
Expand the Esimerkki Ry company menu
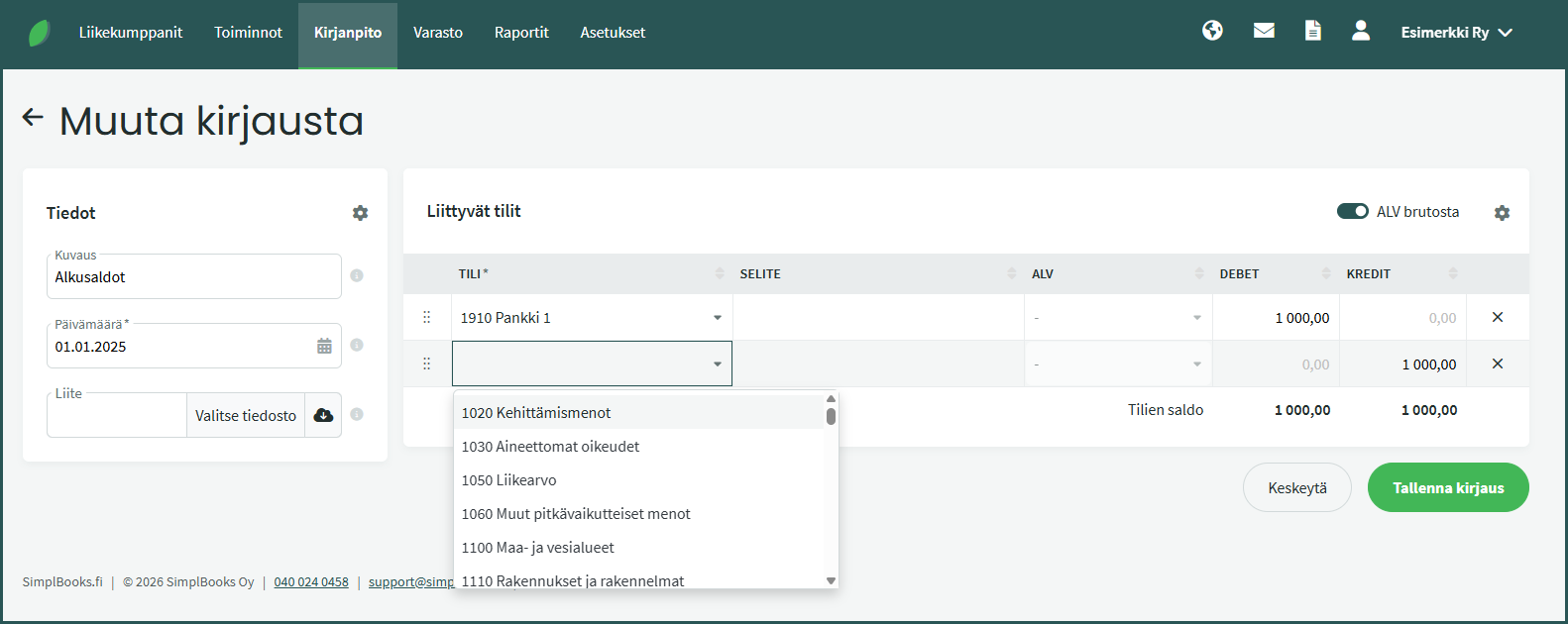(x=1455, y=33)
